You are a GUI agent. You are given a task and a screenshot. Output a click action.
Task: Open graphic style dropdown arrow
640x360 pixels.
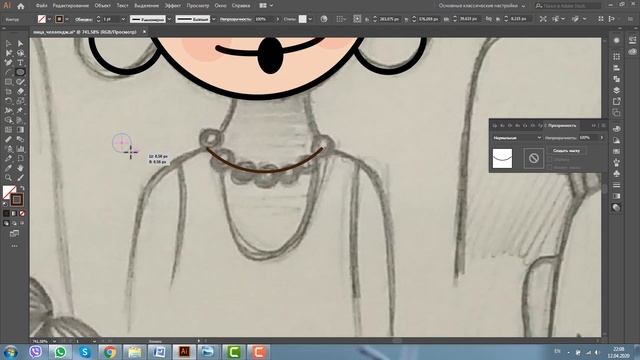pos(310,19)
